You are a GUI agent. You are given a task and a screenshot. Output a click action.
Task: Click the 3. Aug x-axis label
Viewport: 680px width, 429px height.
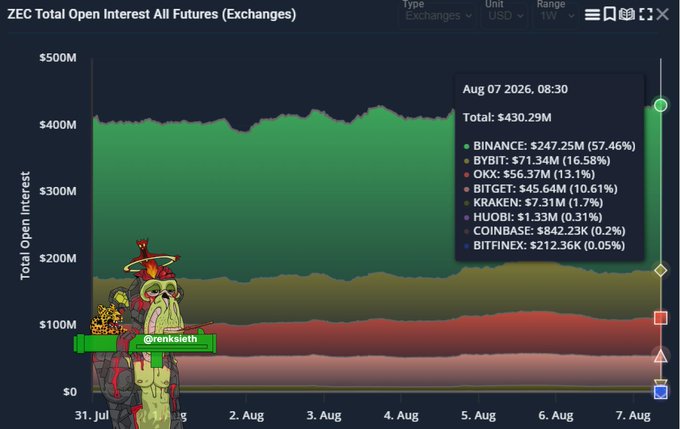point(324,416)
